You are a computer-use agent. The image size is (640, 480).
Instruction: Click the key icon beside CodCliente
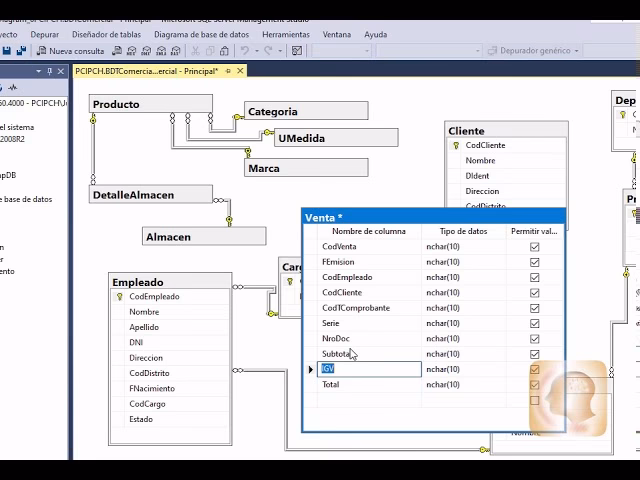456,145
